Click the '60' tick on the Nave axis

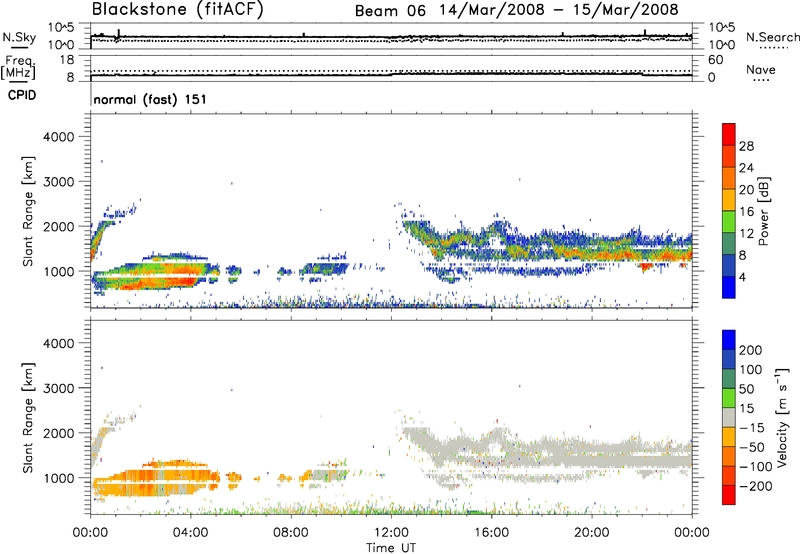click(715, 60)
